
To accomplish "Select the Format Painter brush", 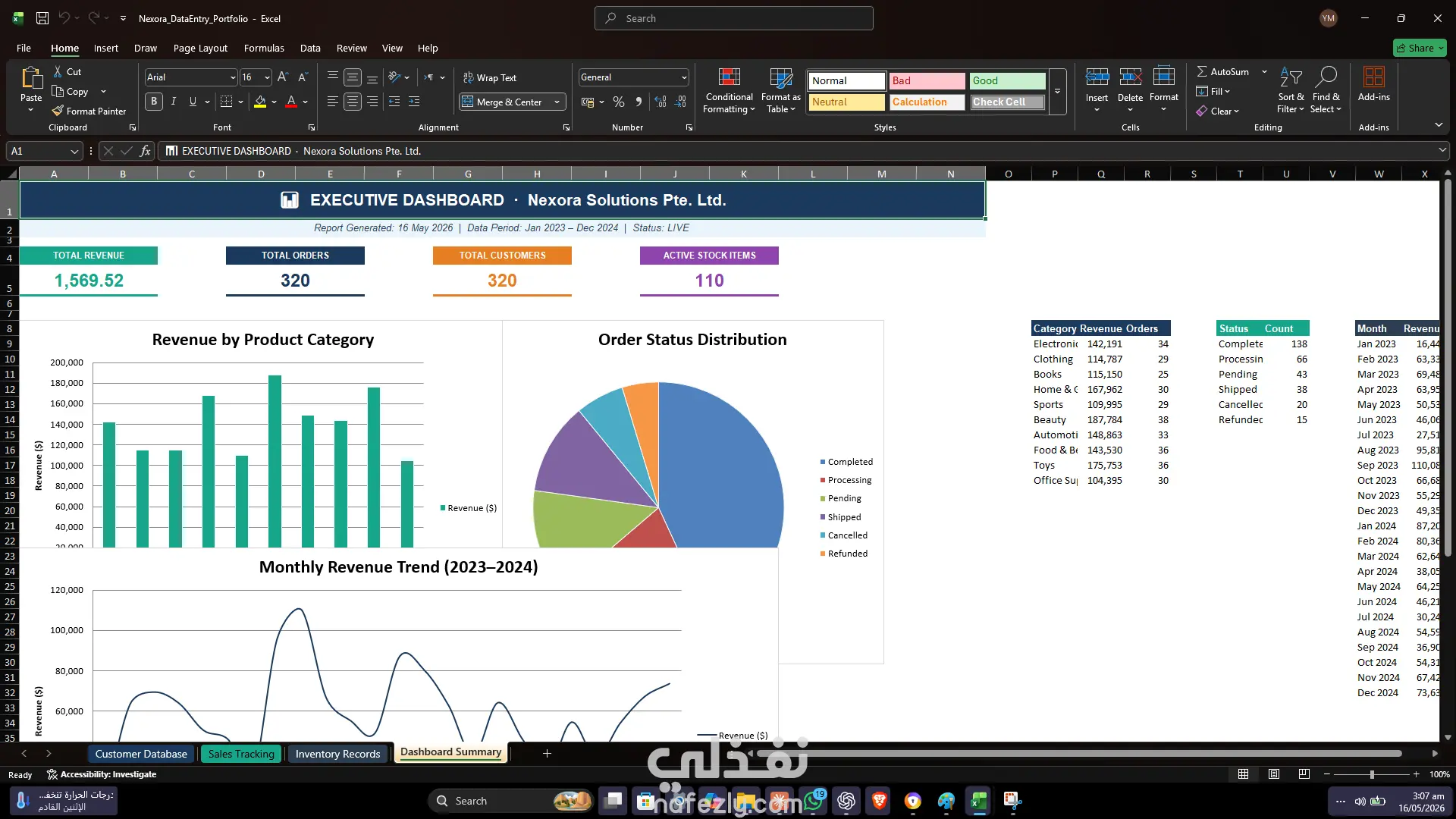I will point(58,111).
